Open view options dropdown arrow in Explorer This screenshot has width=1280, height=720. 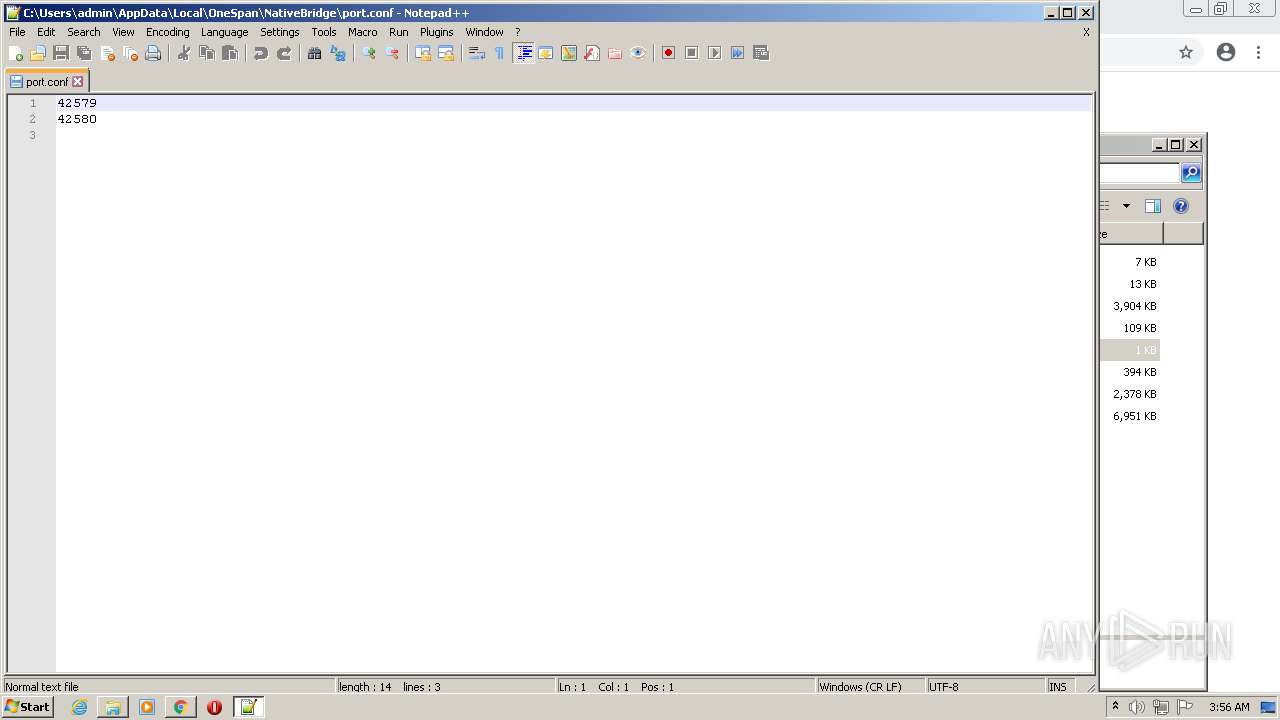[1126, 206]
